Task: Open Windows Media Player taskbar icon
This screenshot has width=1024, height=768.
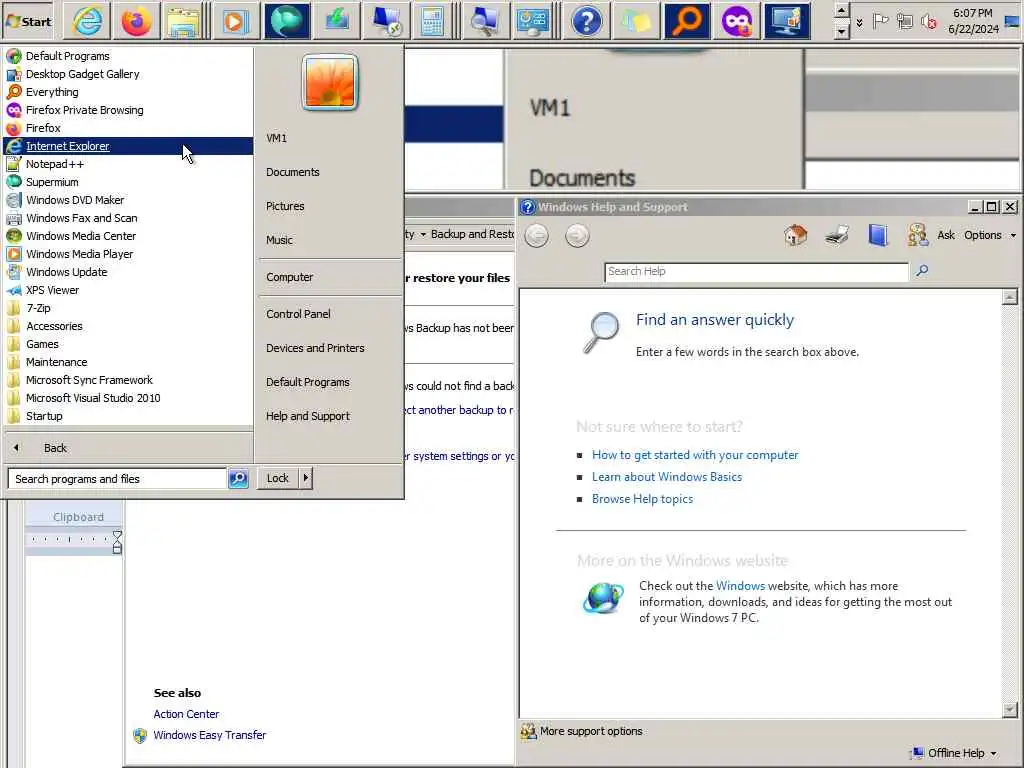Action: tap(234, 21)
